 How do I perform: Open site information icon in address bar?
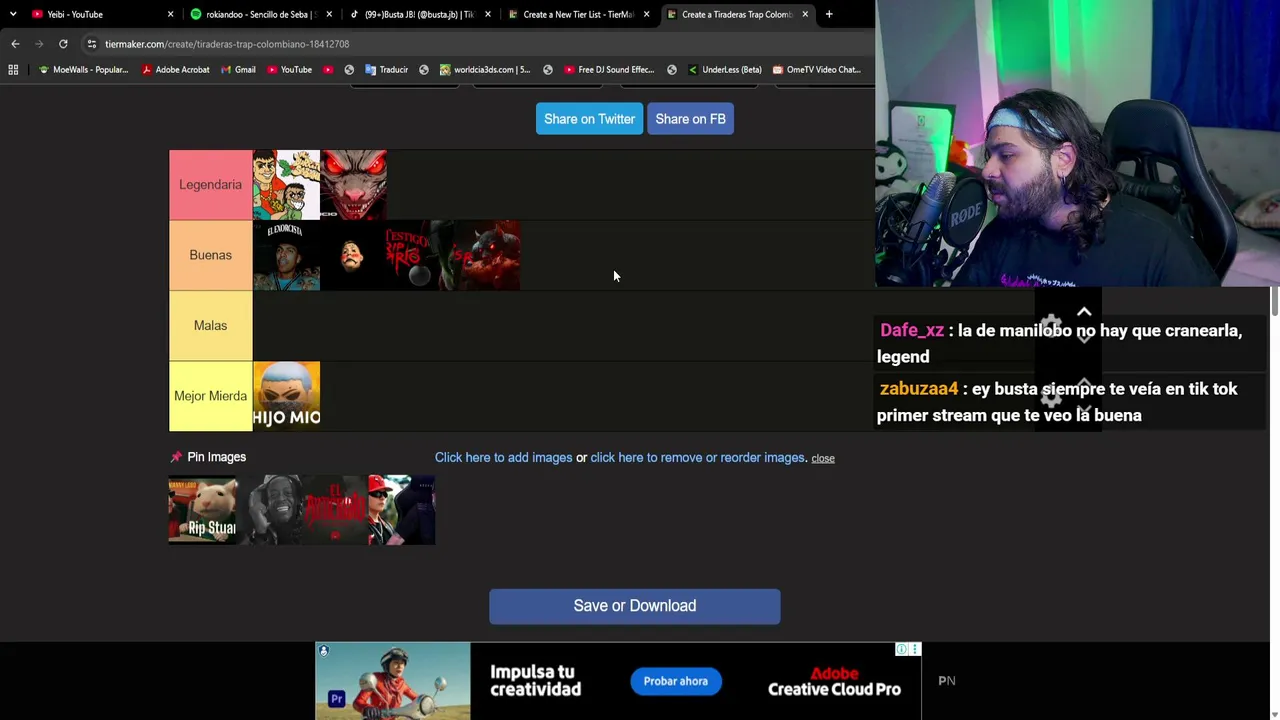tap(91, 44)
